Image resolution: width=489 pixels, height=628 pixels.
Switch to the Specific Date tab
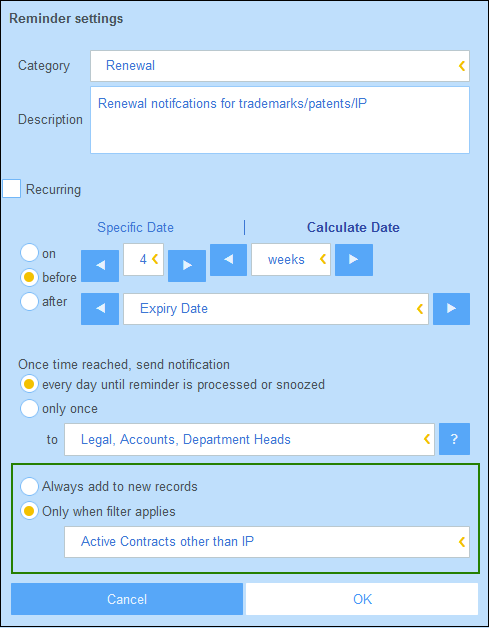coord(135,227)
